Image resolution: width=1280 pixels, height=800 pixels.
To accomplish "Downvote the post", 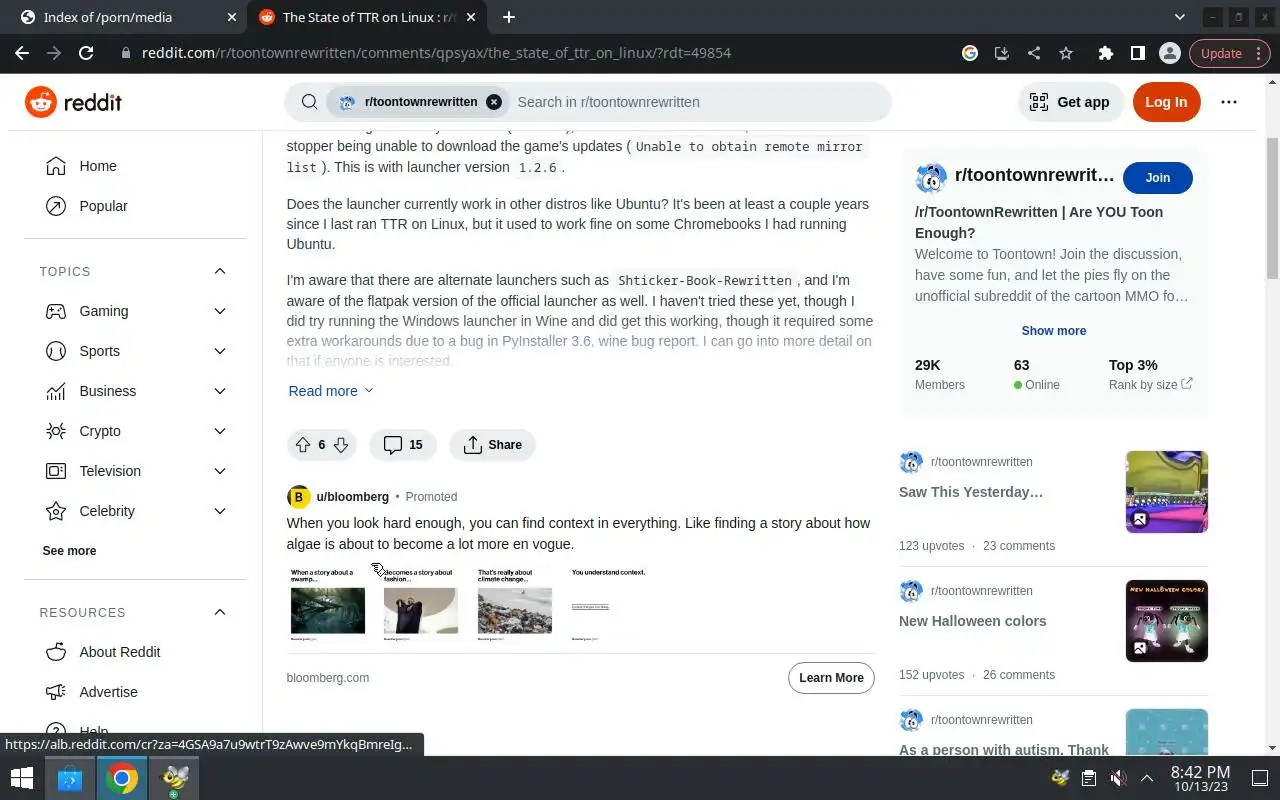I will tap(341, 445).
